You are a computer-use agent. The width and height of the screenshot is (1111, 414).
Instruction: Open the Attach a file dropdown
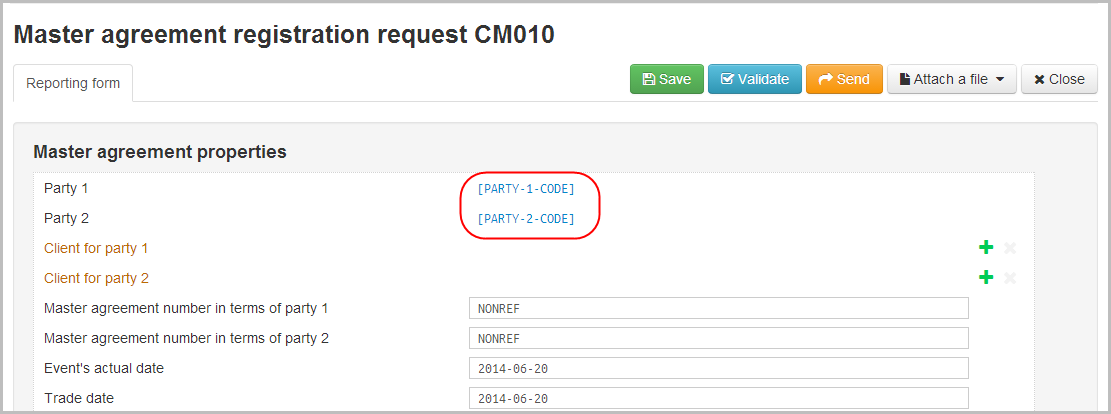951,79
